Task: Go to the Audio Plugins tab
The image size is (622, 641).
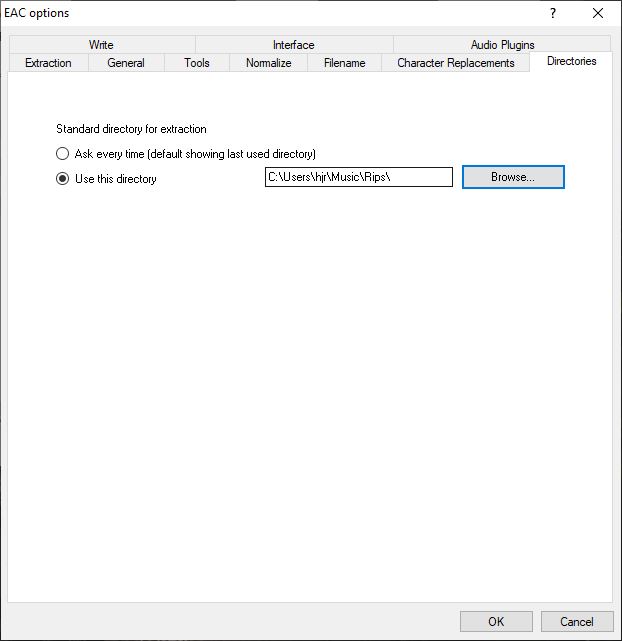Action: pyautogui.click(x=502, y=45)
